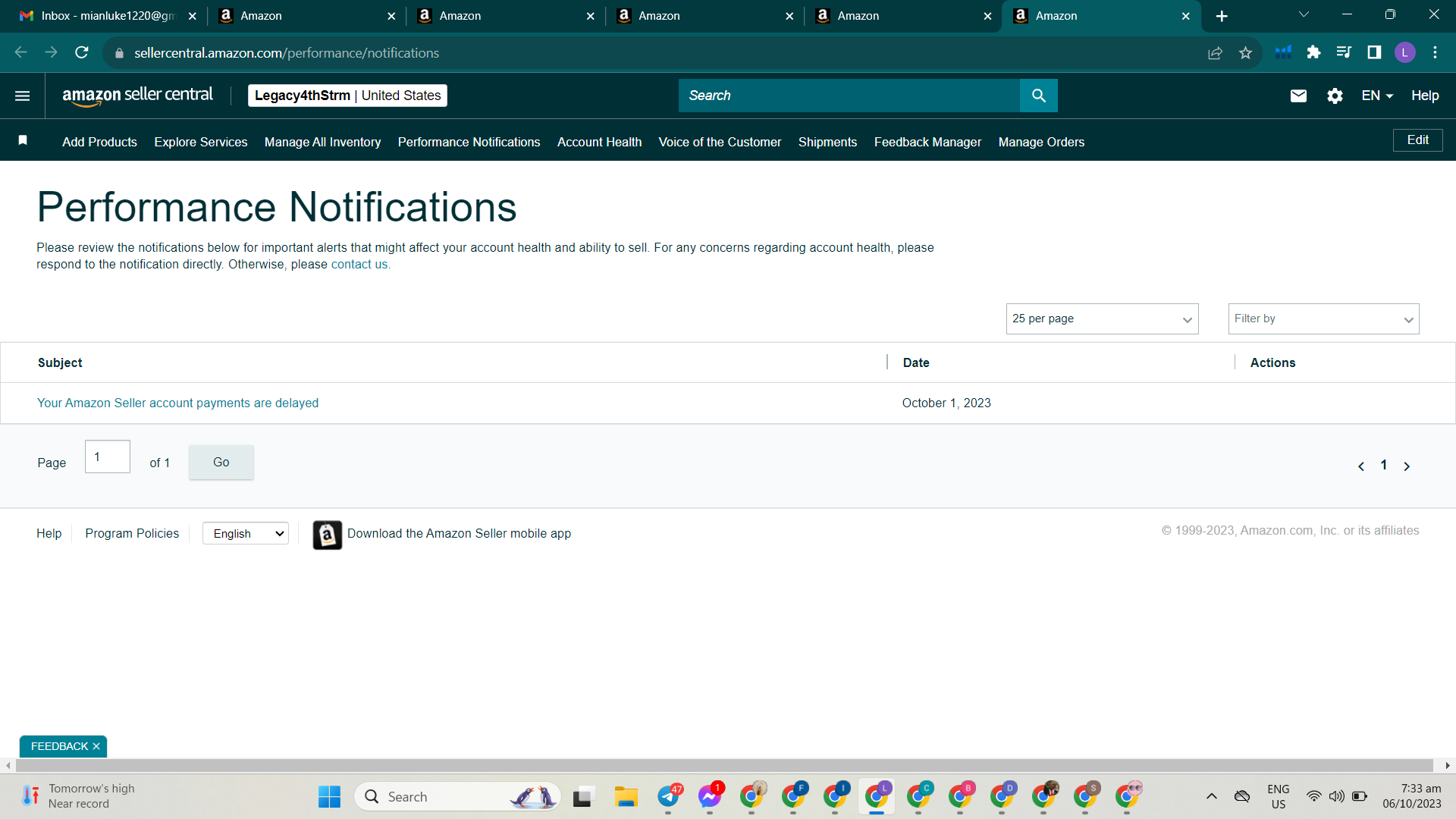
Task: Click the page number input field
Action: pos(108,457)
